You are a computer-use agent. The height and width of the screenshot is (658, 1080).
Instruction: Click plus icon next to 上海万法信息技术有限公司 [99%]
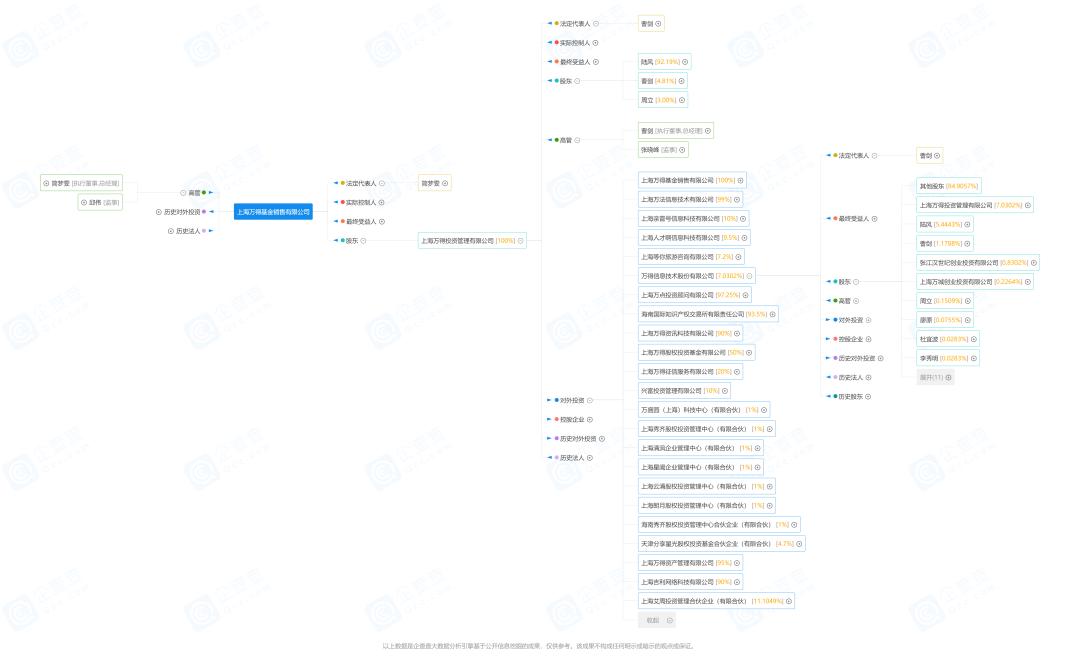pos(736,200)
